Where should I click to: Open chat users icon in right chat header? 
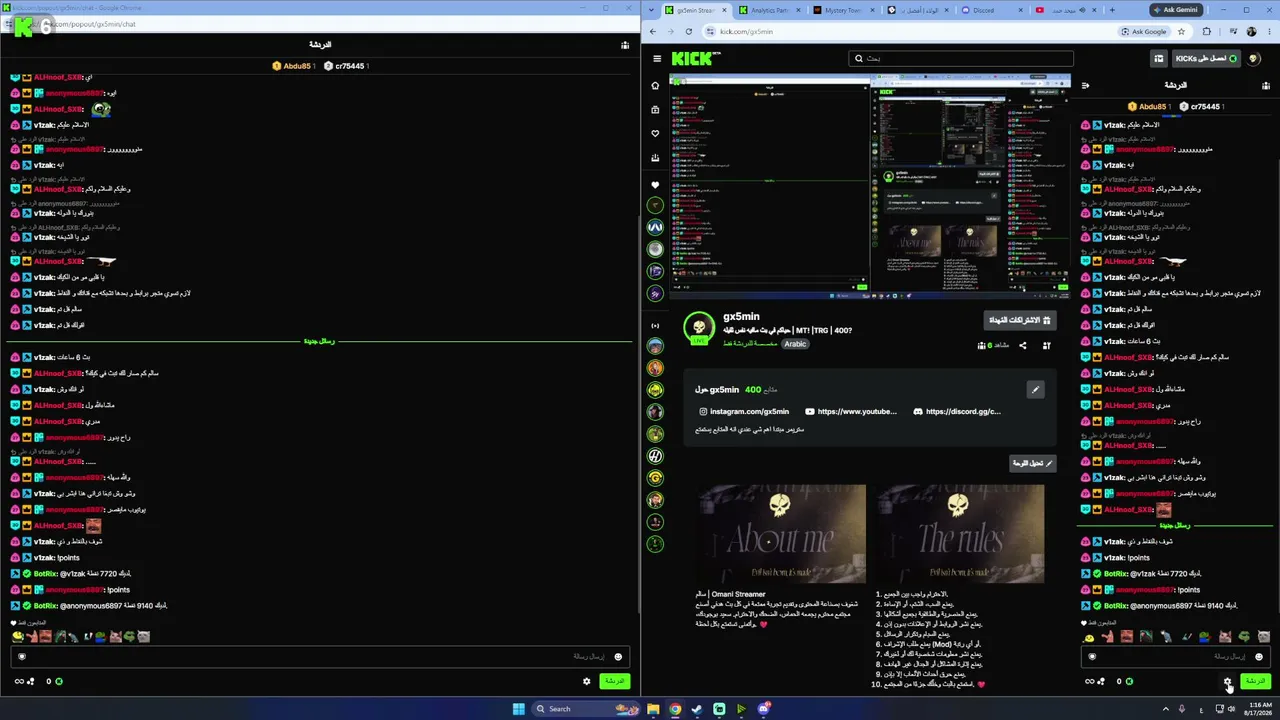click(x=1264, y=86)
